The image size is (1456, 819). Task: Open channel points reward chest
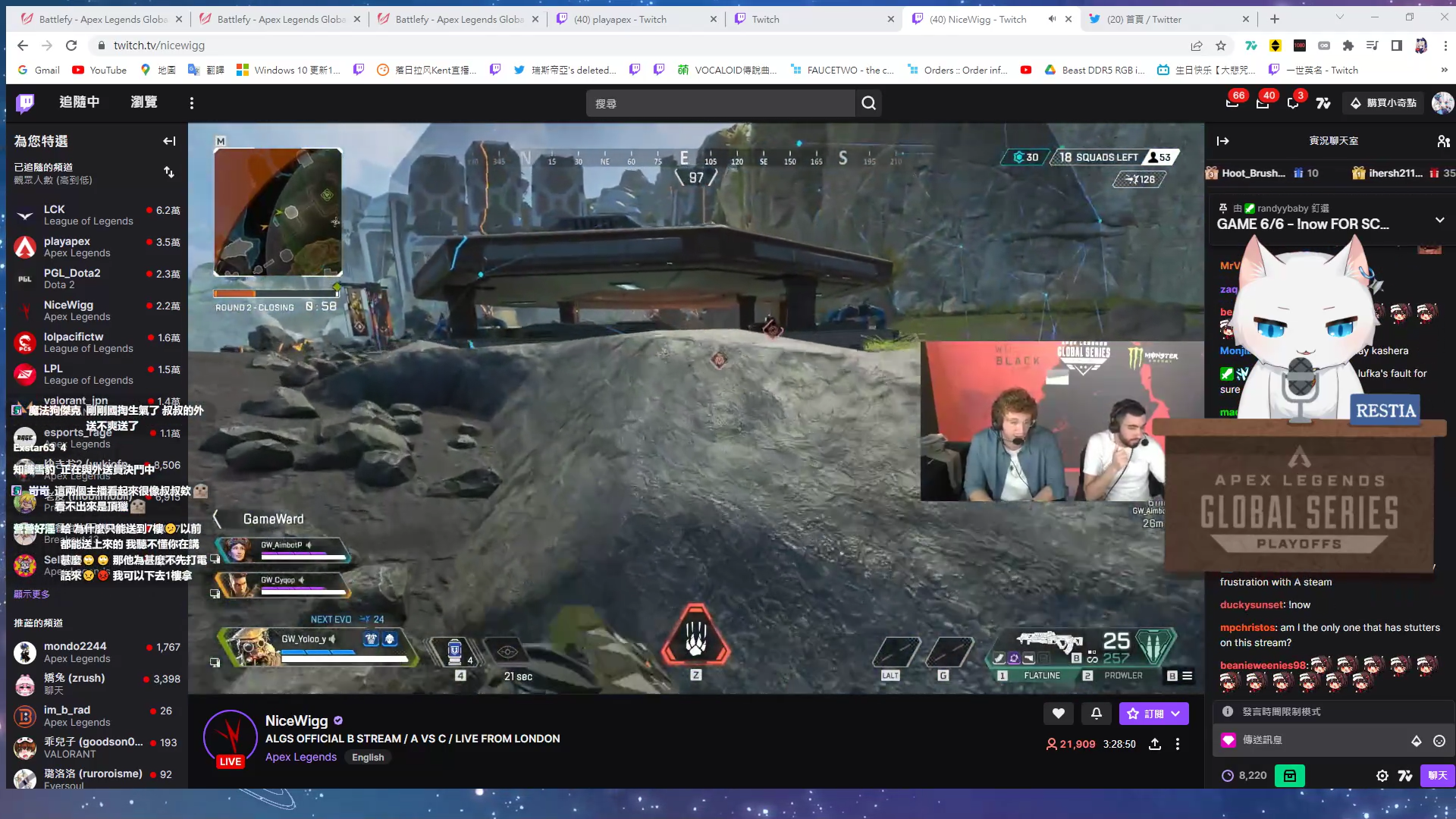(x=1290, y=776)
